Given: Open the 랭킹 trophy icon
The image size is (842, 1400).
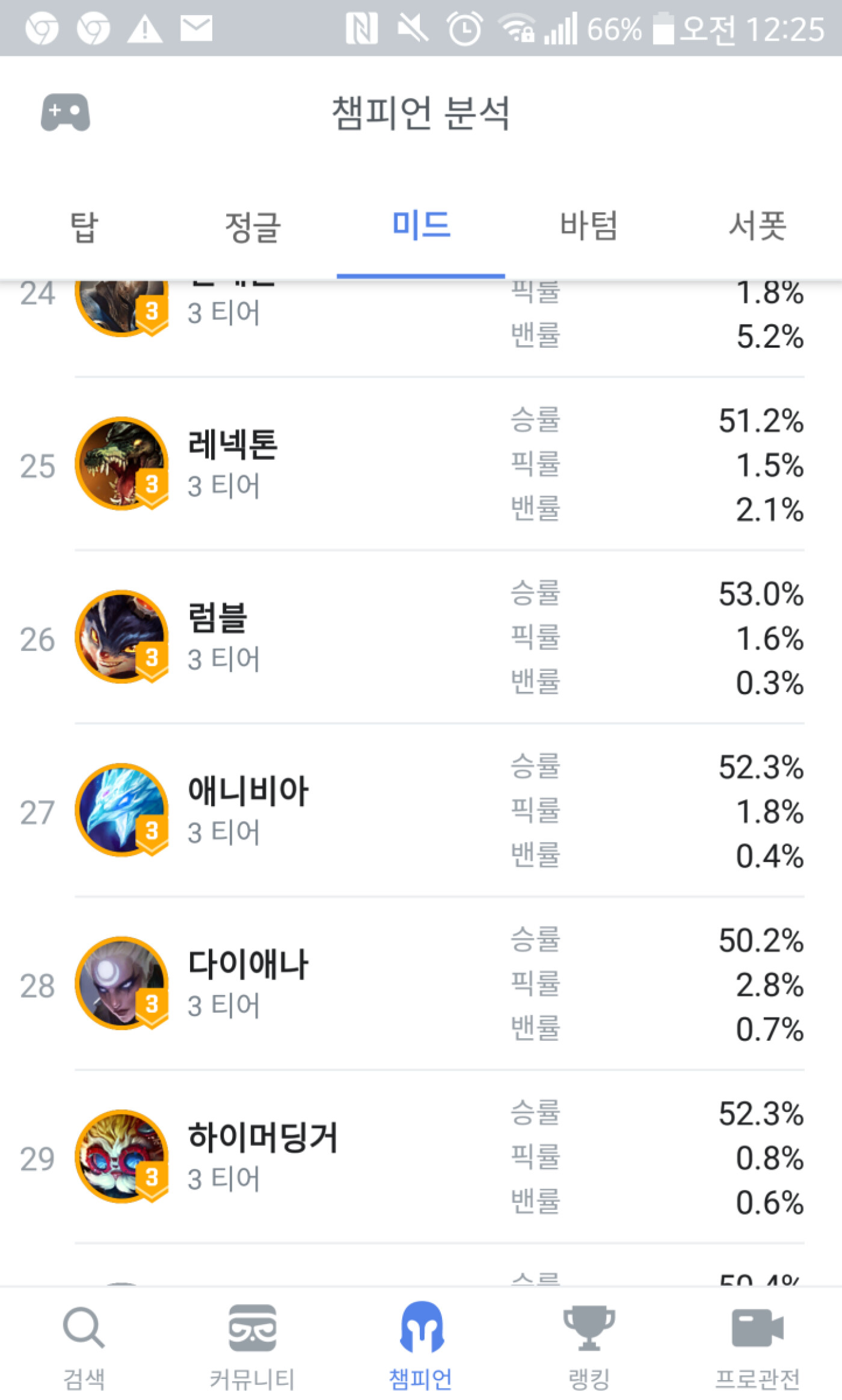Looking at the screenshot, I should pos(589,1327).
